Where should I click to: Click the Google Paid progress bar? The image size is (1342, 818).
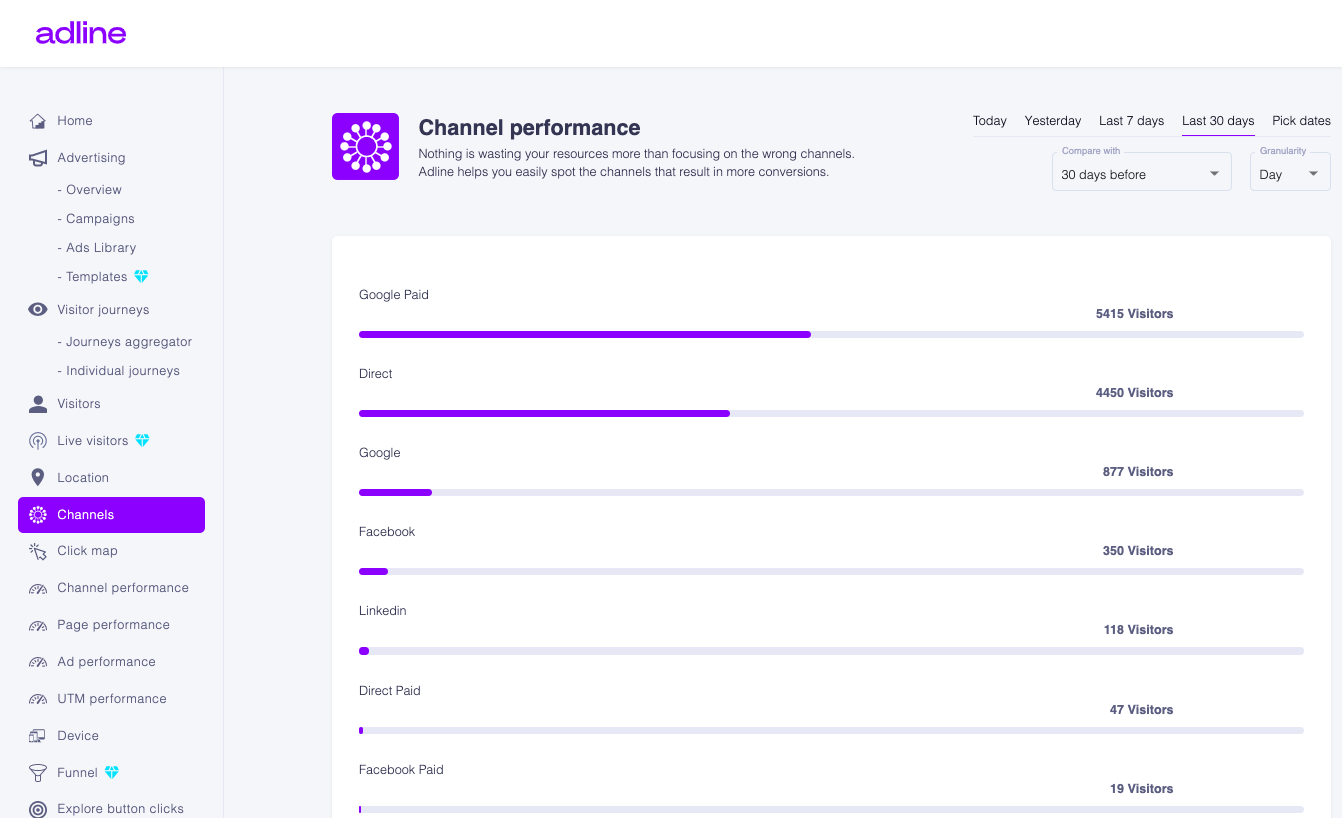coord(831,334)
